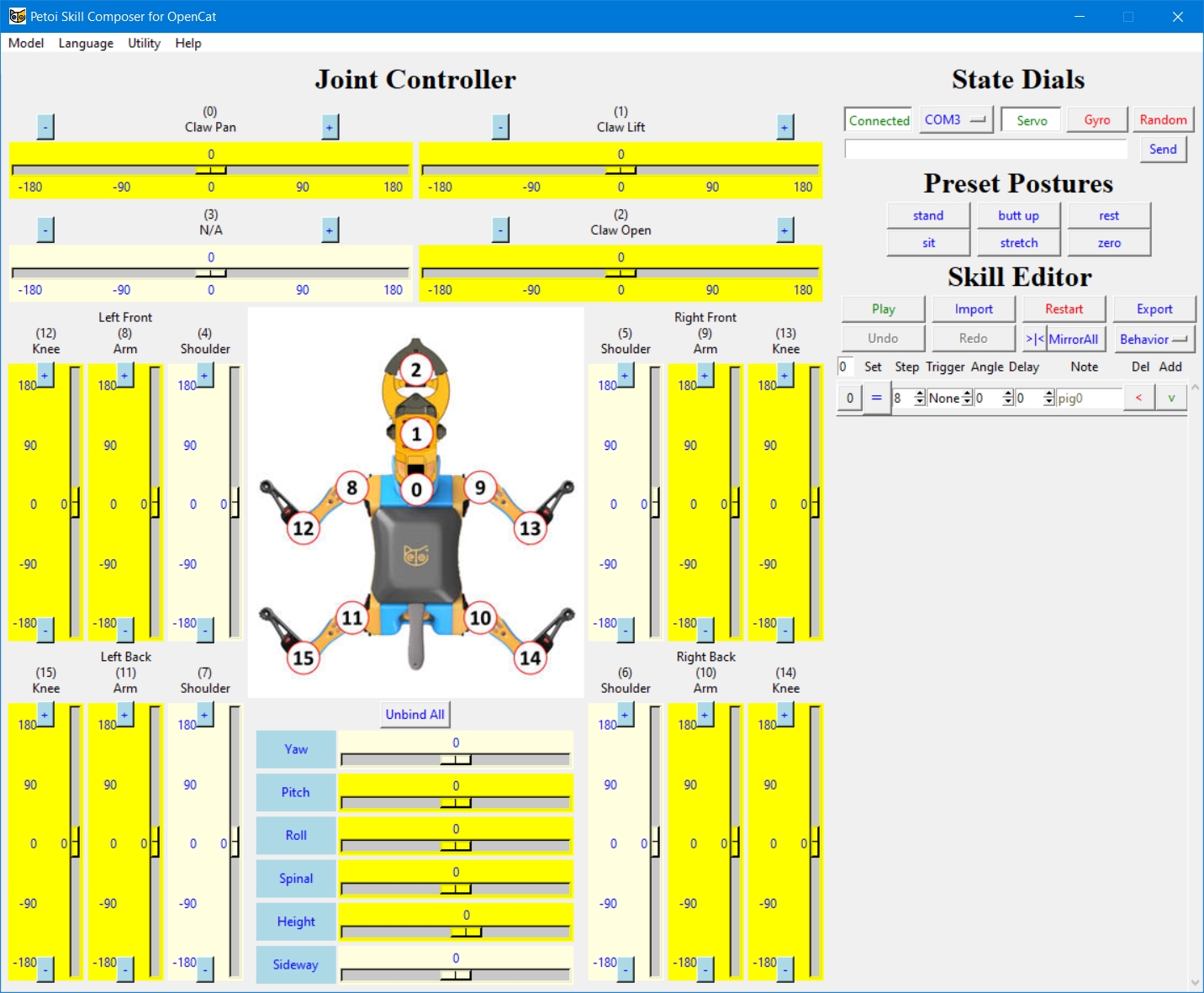Click the command input field beside Send
The image size is (1204, 993).
click(985, 150)
